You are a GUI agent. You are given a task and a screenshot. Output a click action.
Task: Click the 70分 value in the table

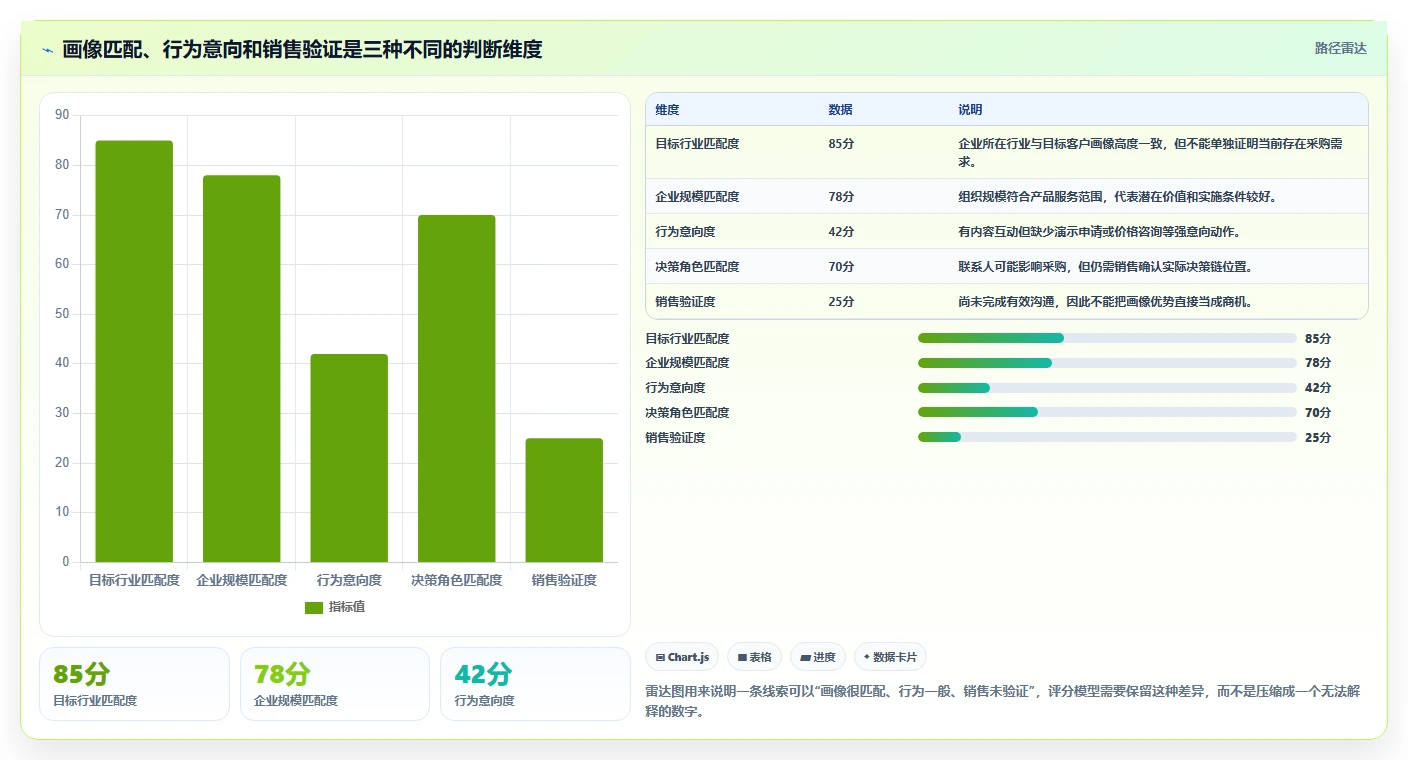click(841, 267)
